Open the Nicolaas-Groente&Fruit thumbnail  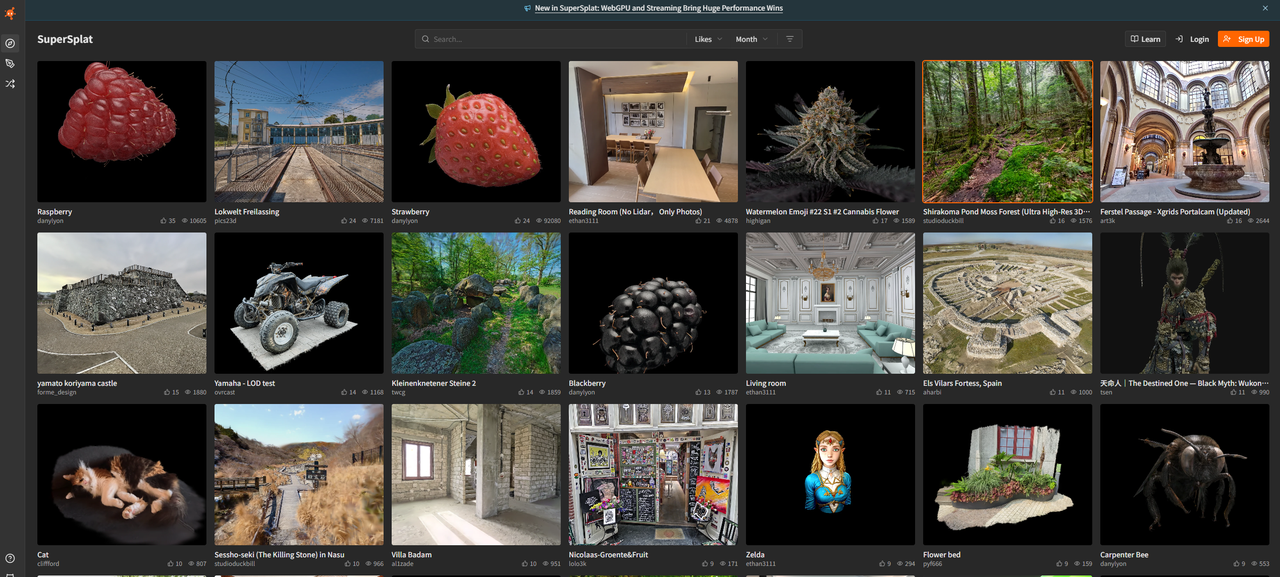[653, 475]
